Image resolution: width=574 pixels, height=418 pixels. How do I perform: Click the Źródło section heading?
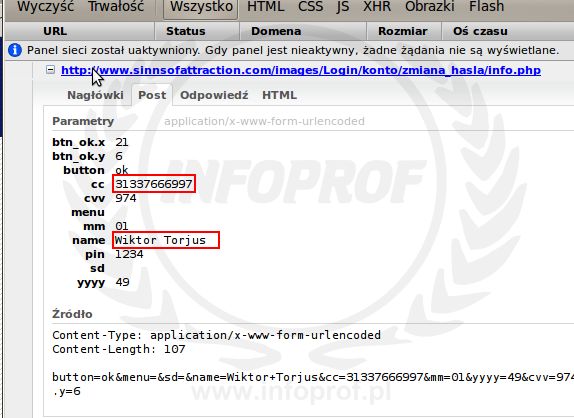pos(72,314)
